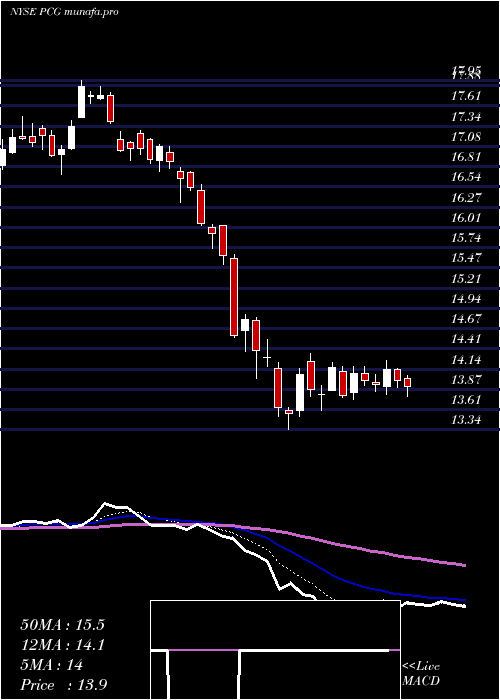Screen dimensions: 500x700
Task: Select the 17.34 price level label
Action: [466, 117]
